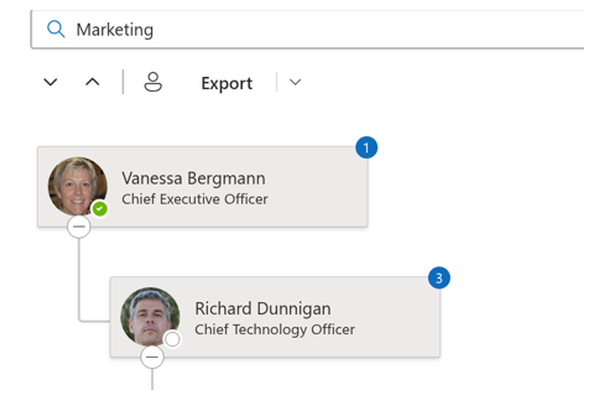
Task: Click Chief Executive Officer title
Action: pos(195,199)
